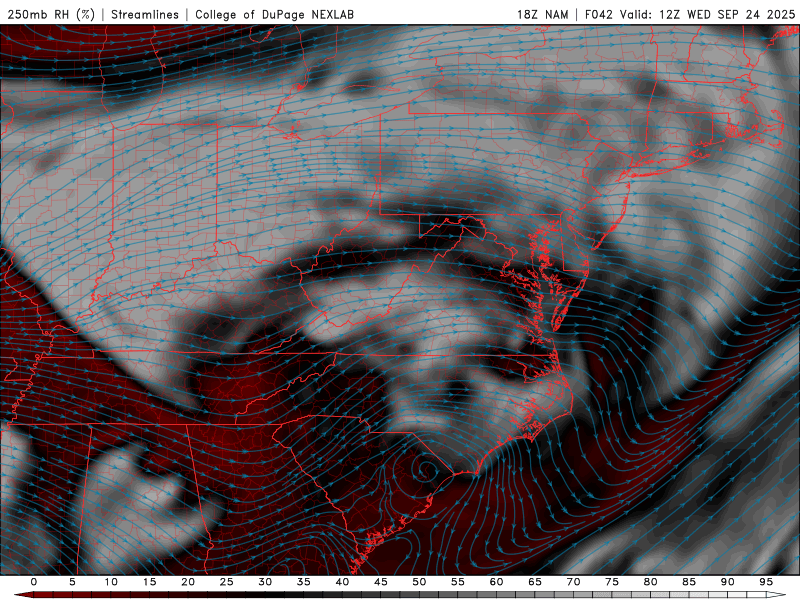
Task: Click the colorbar label '15'
Action: point(149,582)
